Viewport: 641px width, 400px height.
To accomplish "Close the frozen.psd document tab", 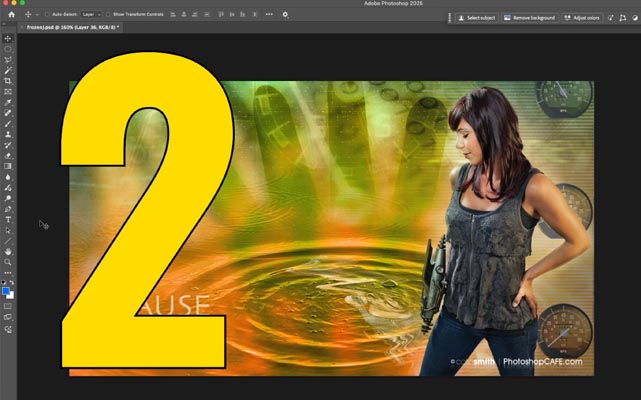I will click(x=22, y=27).
